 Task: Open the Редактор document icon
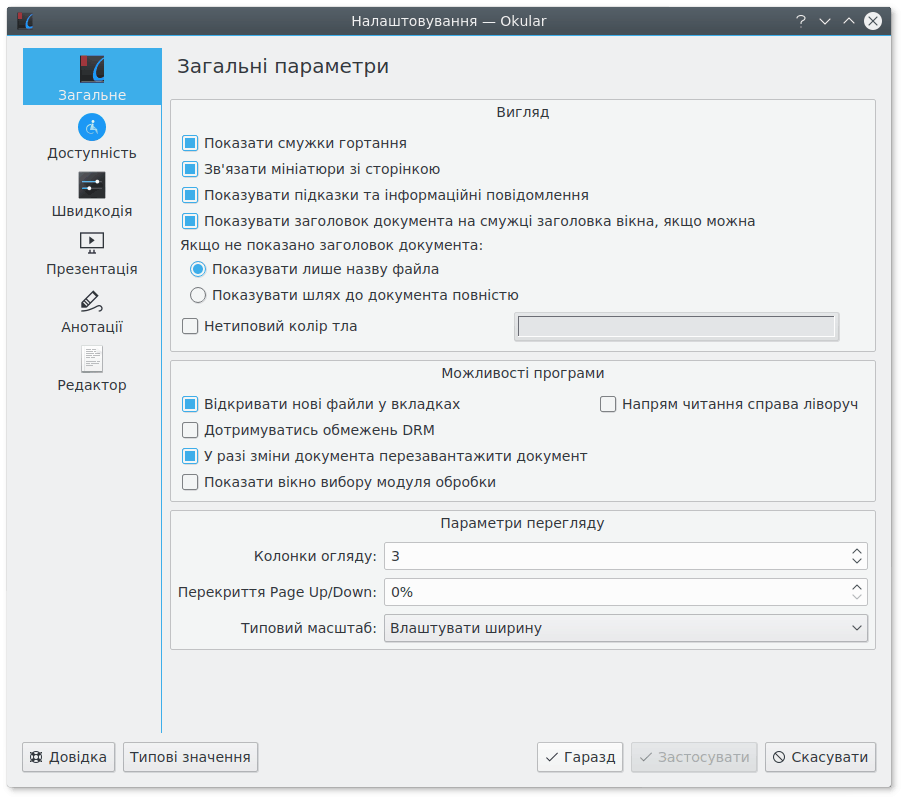(x=92, y=359)
